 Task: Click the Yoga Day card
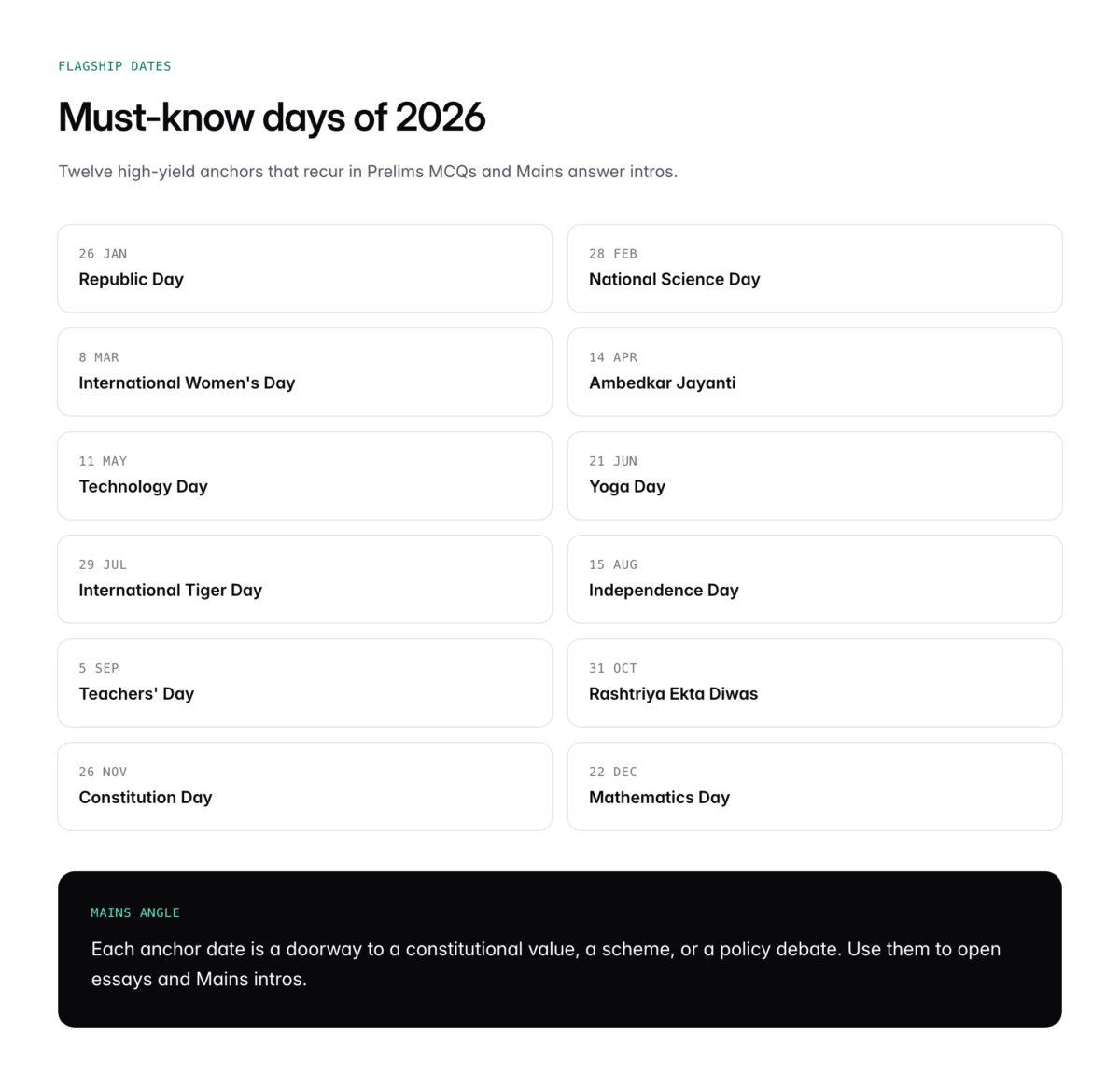[815, 475]
